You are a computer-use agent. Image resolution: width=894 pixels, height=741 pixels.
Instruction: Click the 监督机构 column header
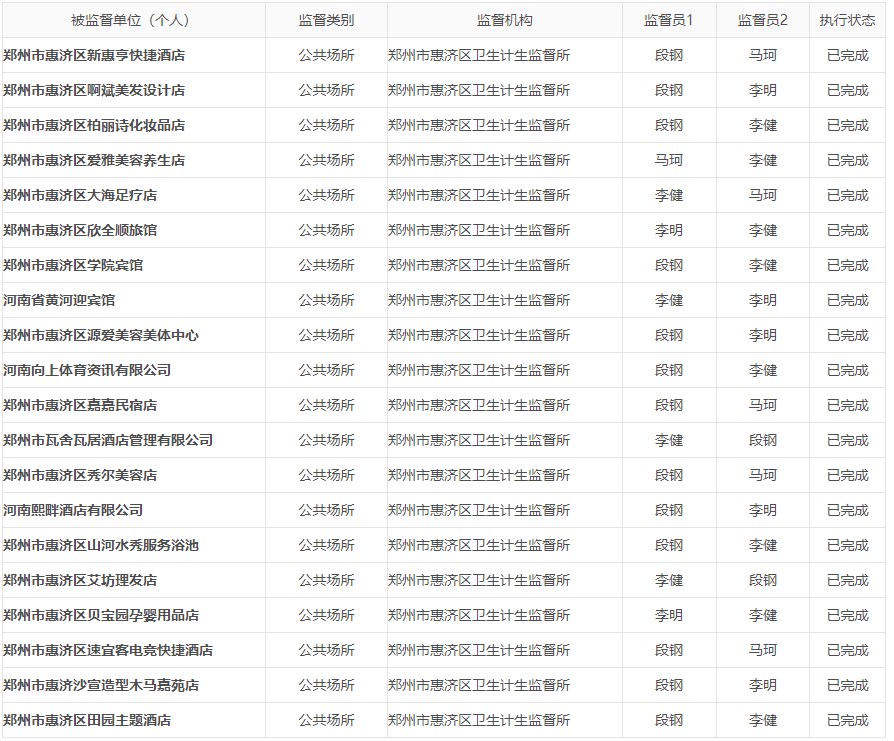pyautogui.click(x=505, y=21)
